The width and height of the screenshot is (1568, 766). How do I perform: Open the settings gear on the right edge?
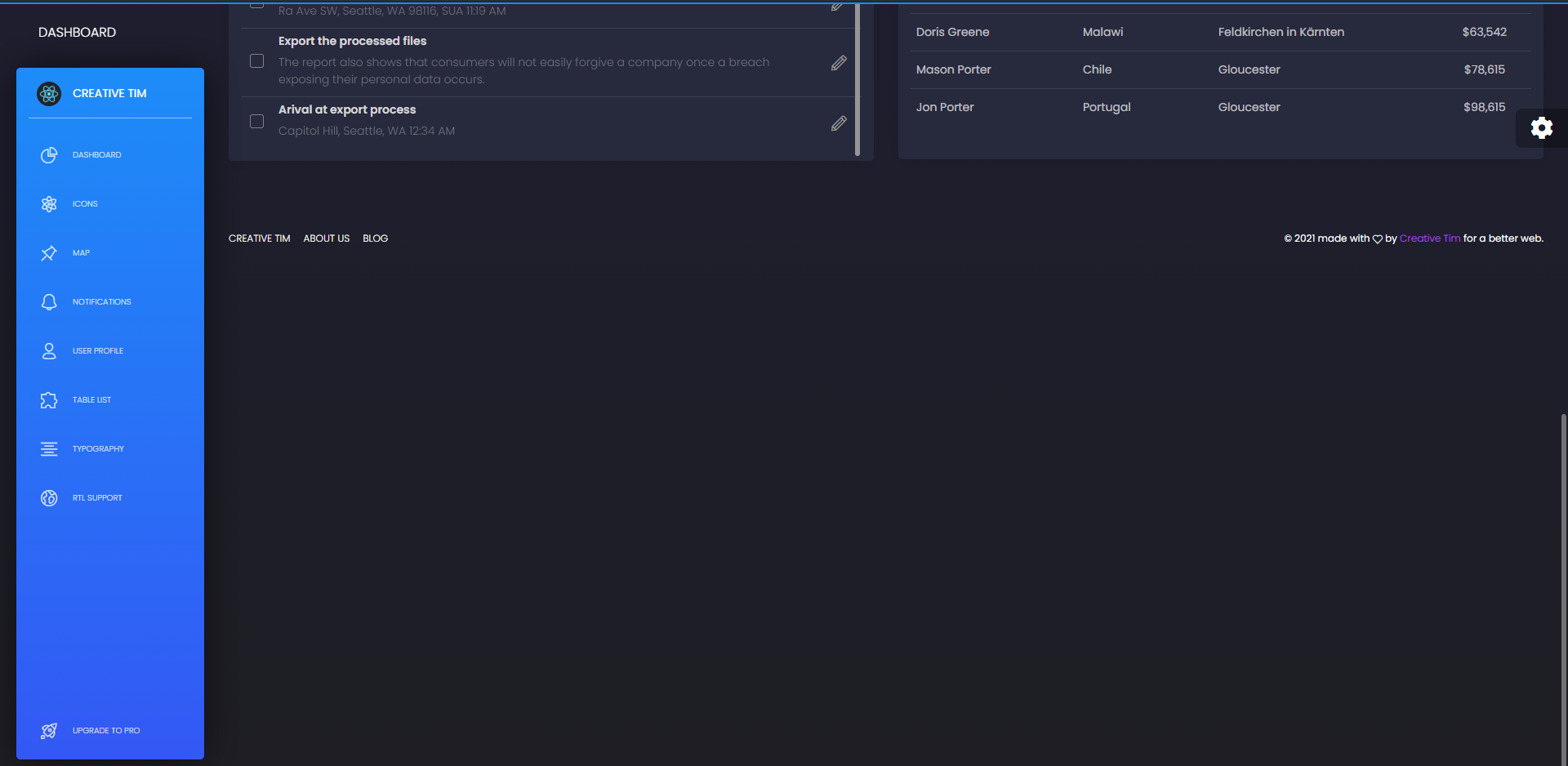tap(1542, 128)
